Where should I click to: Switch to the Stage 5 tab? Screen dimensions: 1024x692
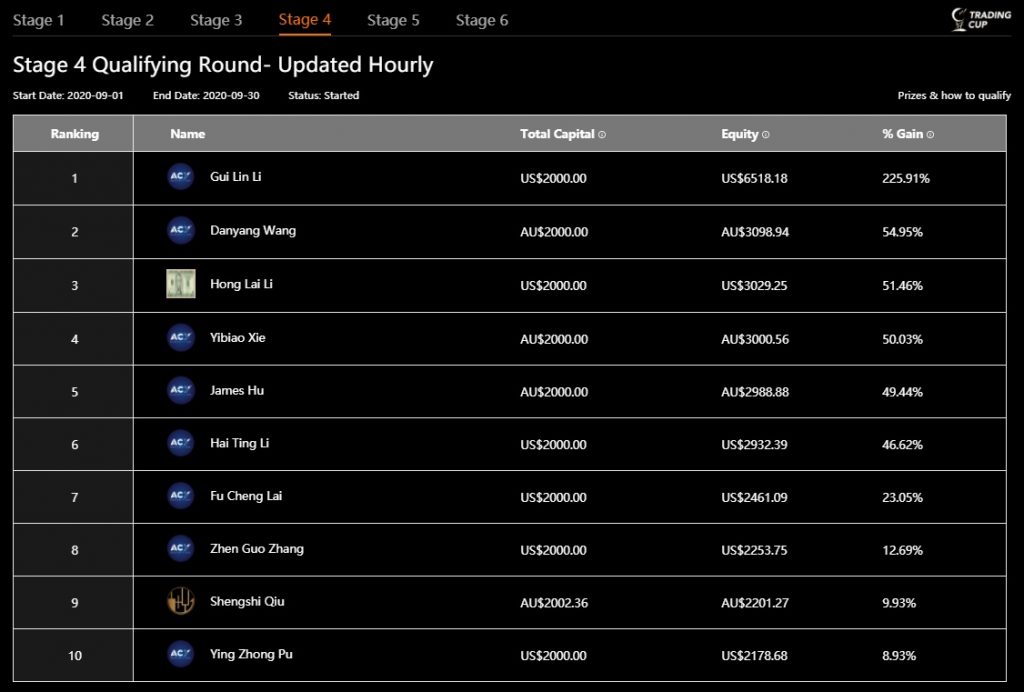(393, 20)
